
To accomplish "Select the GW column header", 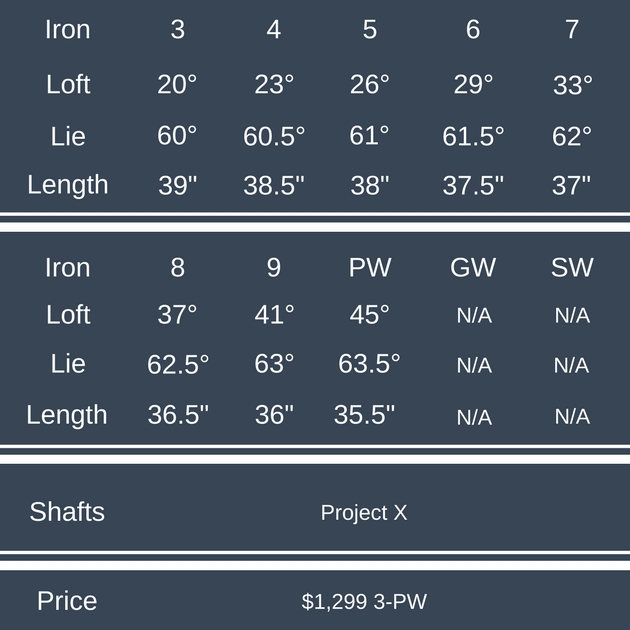I will 473,268.
